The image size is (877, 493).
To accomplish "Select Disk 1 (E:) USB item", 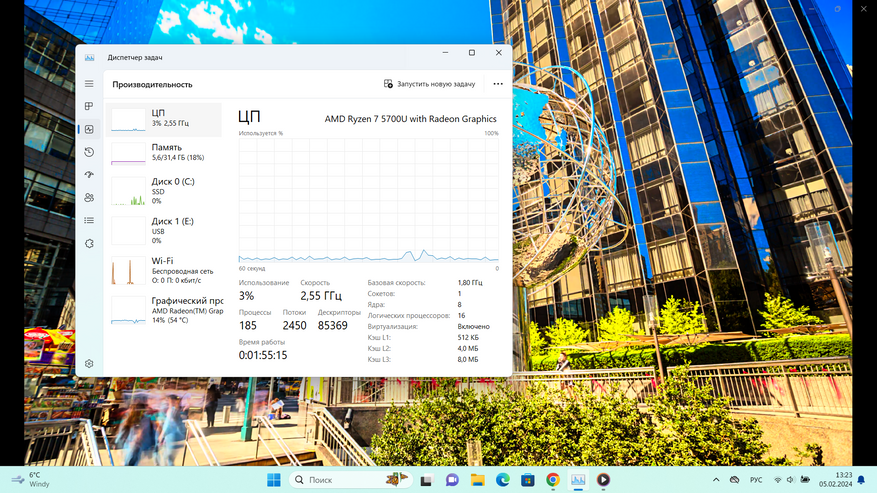I will coord(165,230).
